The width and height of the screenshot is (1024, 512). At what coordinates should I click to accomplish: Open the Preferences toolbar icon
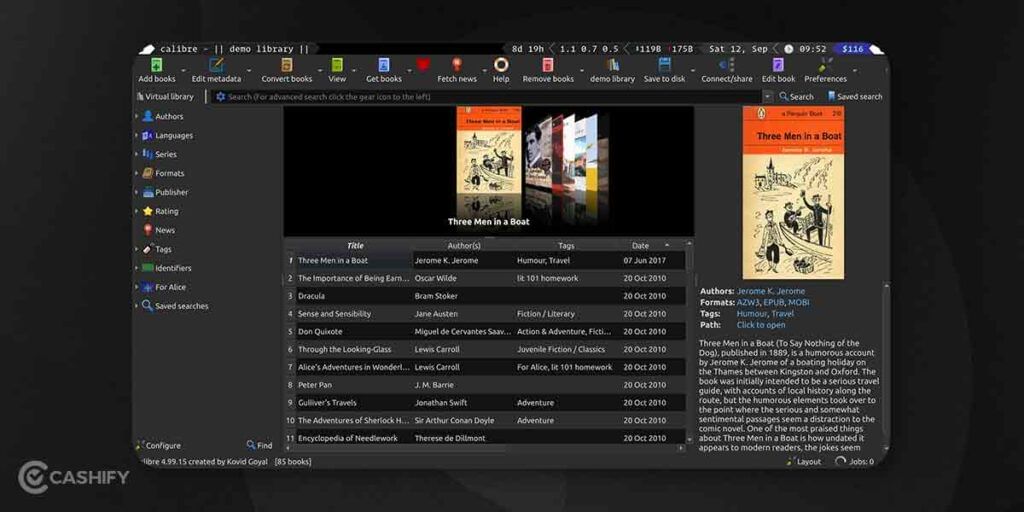click(x=825, y=65)
